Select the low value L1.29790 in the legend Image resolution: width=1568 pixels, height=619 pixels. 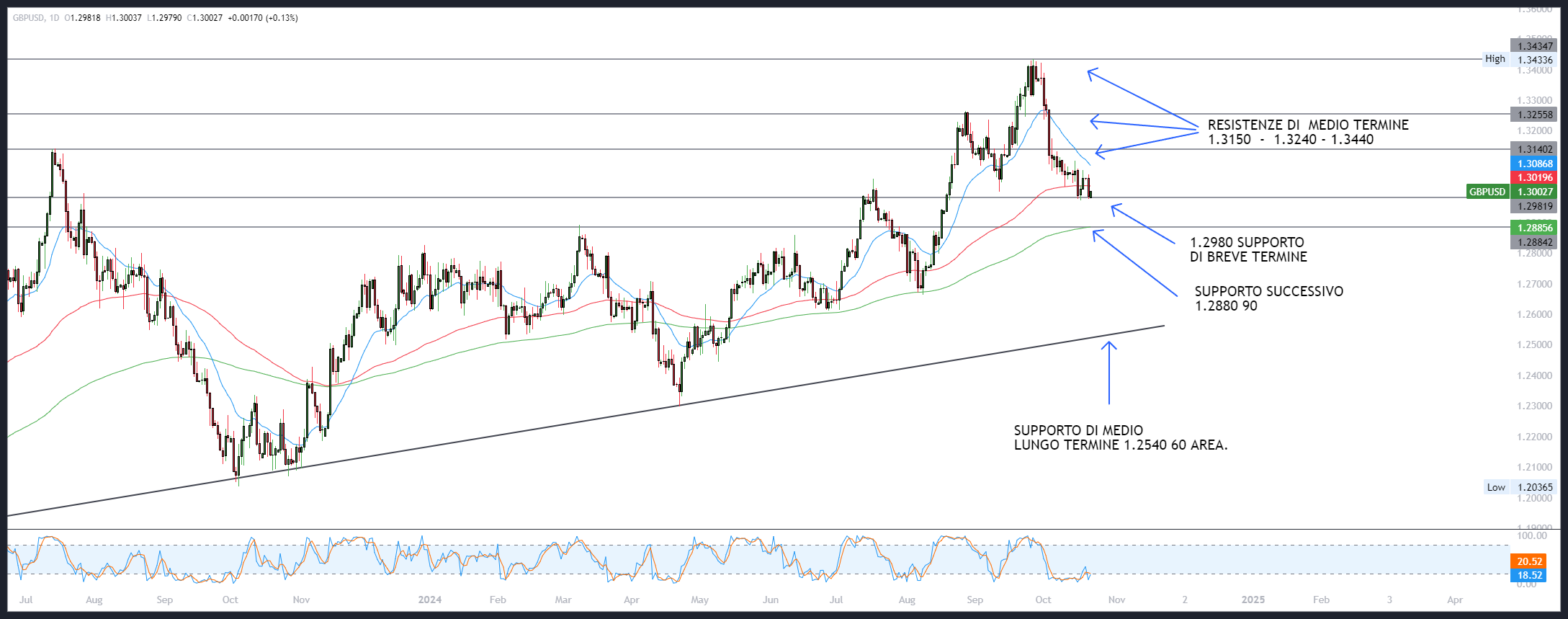pos(164,18)
